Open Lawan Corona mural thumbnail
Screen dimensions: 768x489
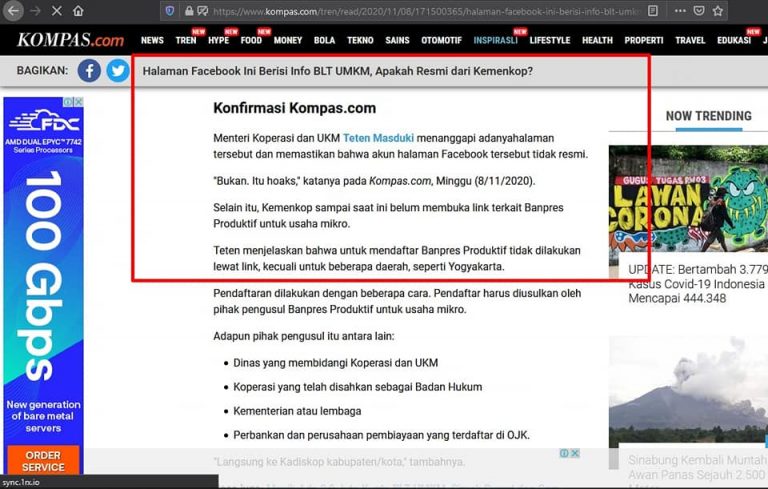point(688,198)
